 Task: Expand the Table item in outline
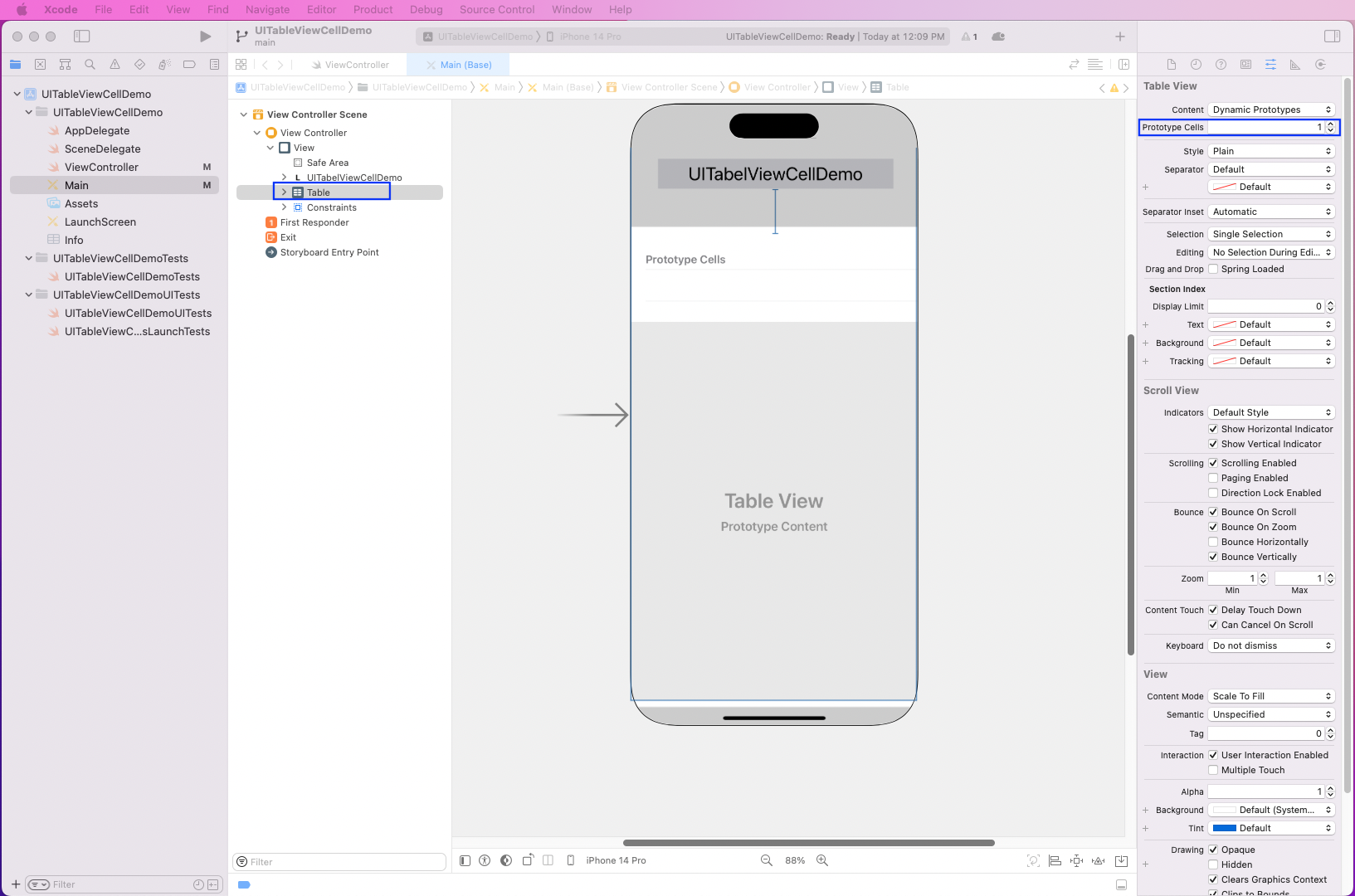pyautogui.click(x=284, y=192)
